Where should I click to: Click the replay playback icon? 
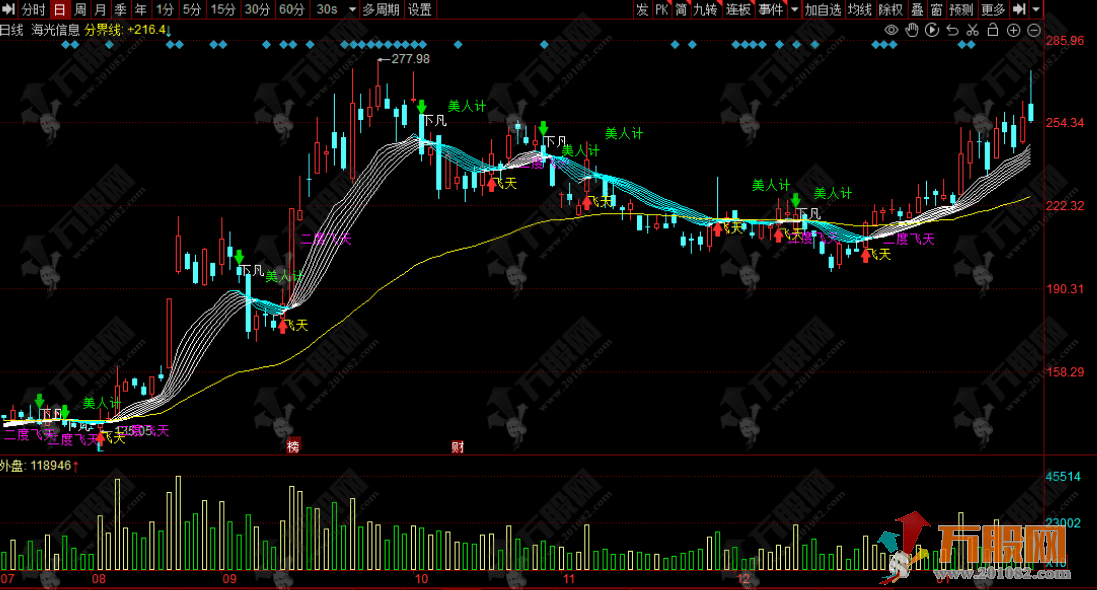(932, 30)
